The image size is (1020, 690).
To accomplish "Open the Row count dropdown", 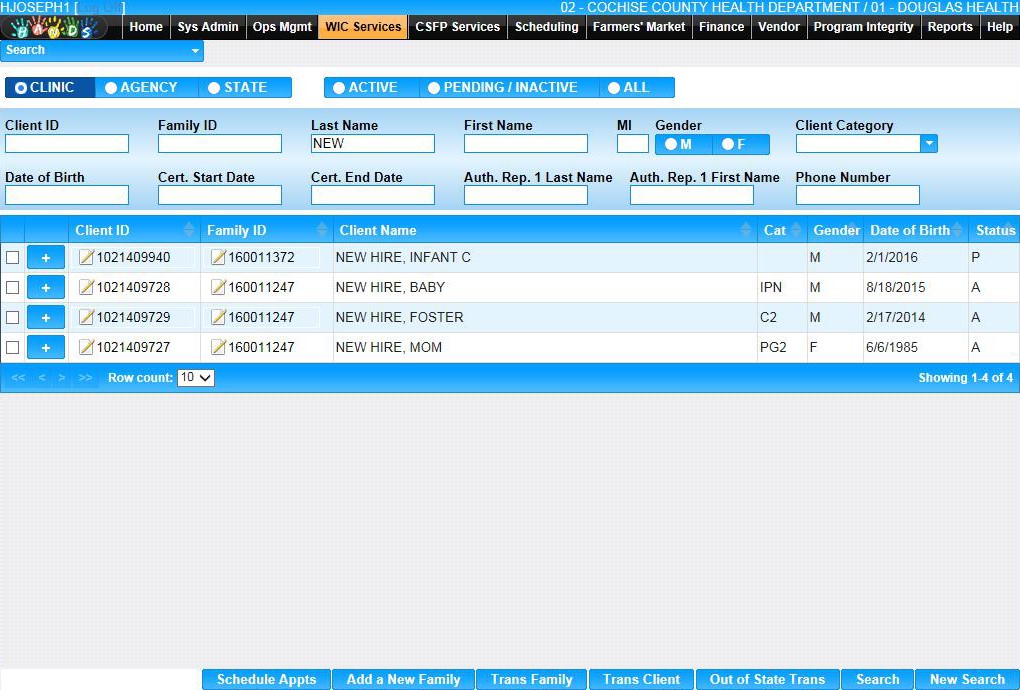I will coord(196,378).
